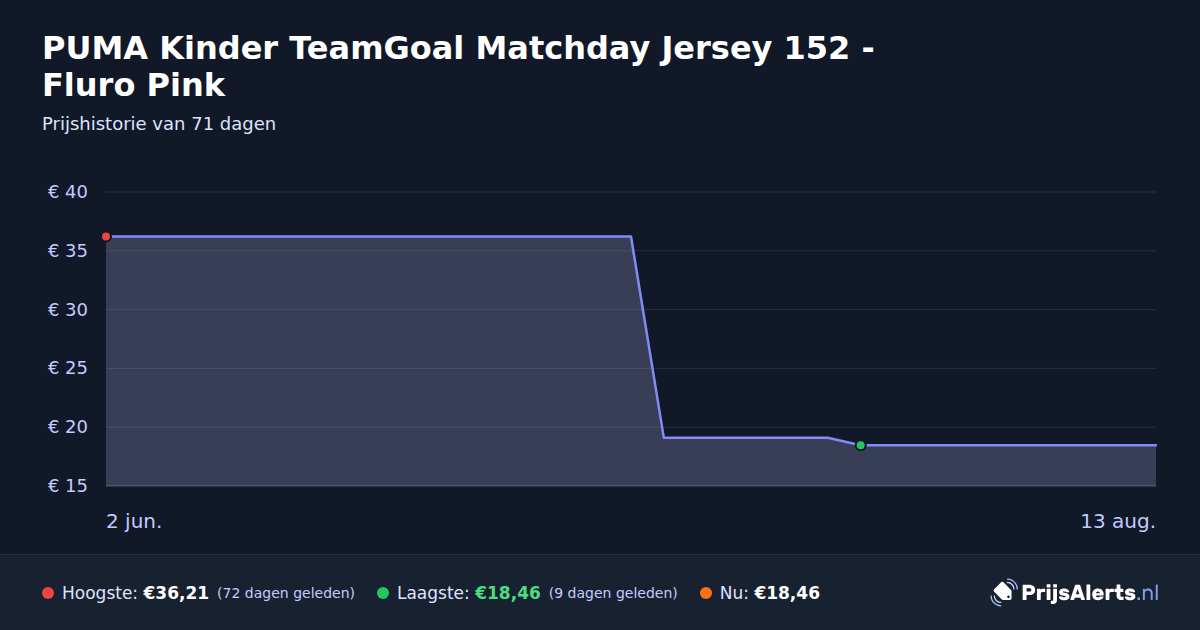Select the € 35 axis label

click(68, 251)
